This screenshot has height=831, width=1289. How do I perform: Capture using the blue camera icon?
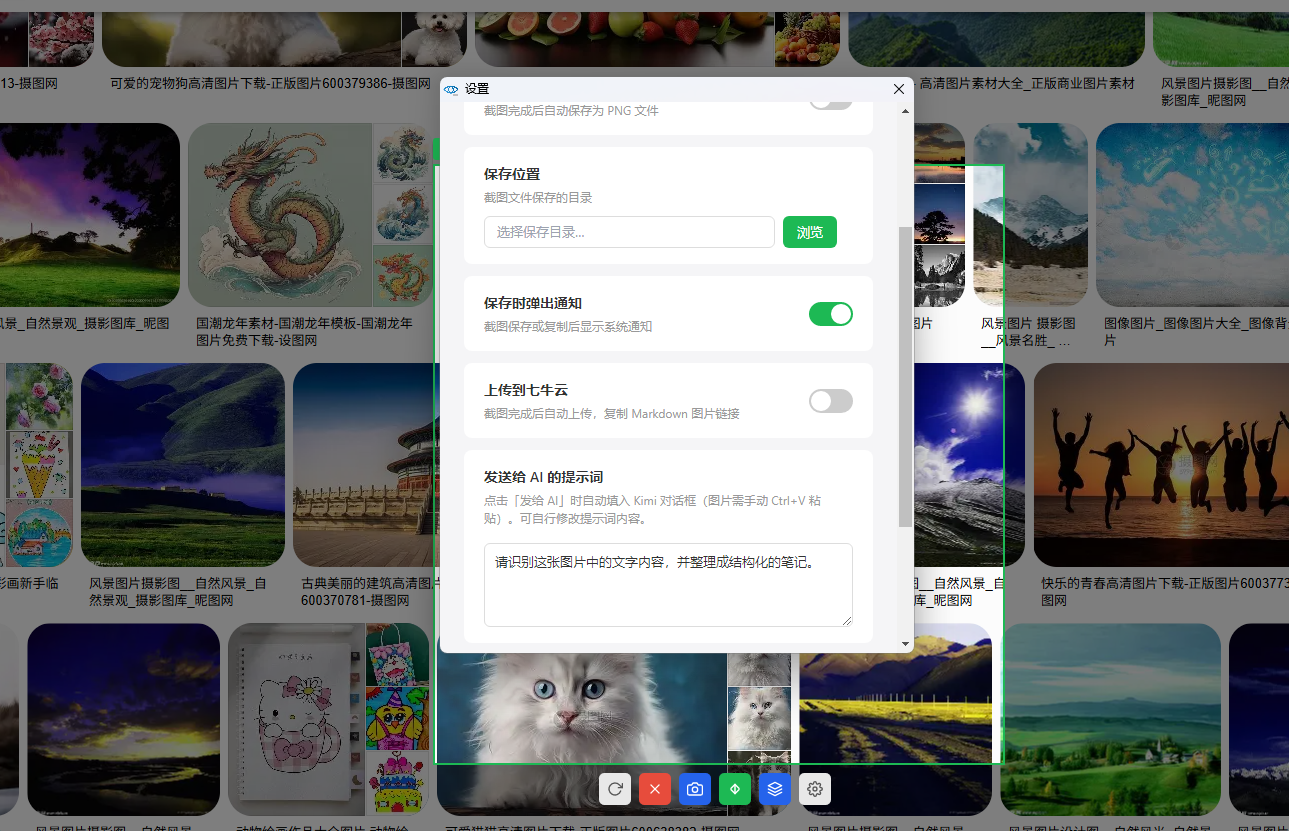695,789
